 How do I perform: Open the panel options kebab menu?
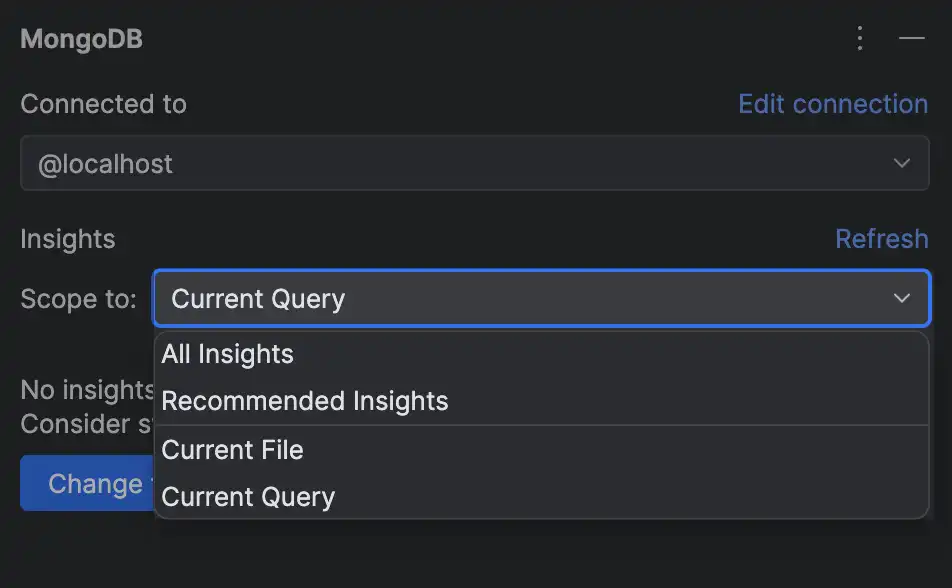(x=859, y=38)
